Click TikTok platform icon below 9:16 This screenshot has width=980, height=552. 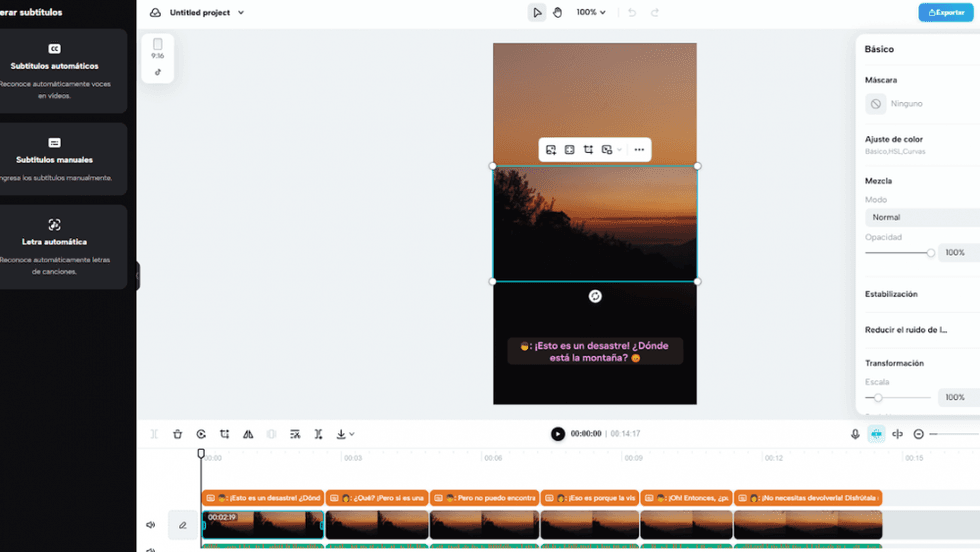coord(158,72)
